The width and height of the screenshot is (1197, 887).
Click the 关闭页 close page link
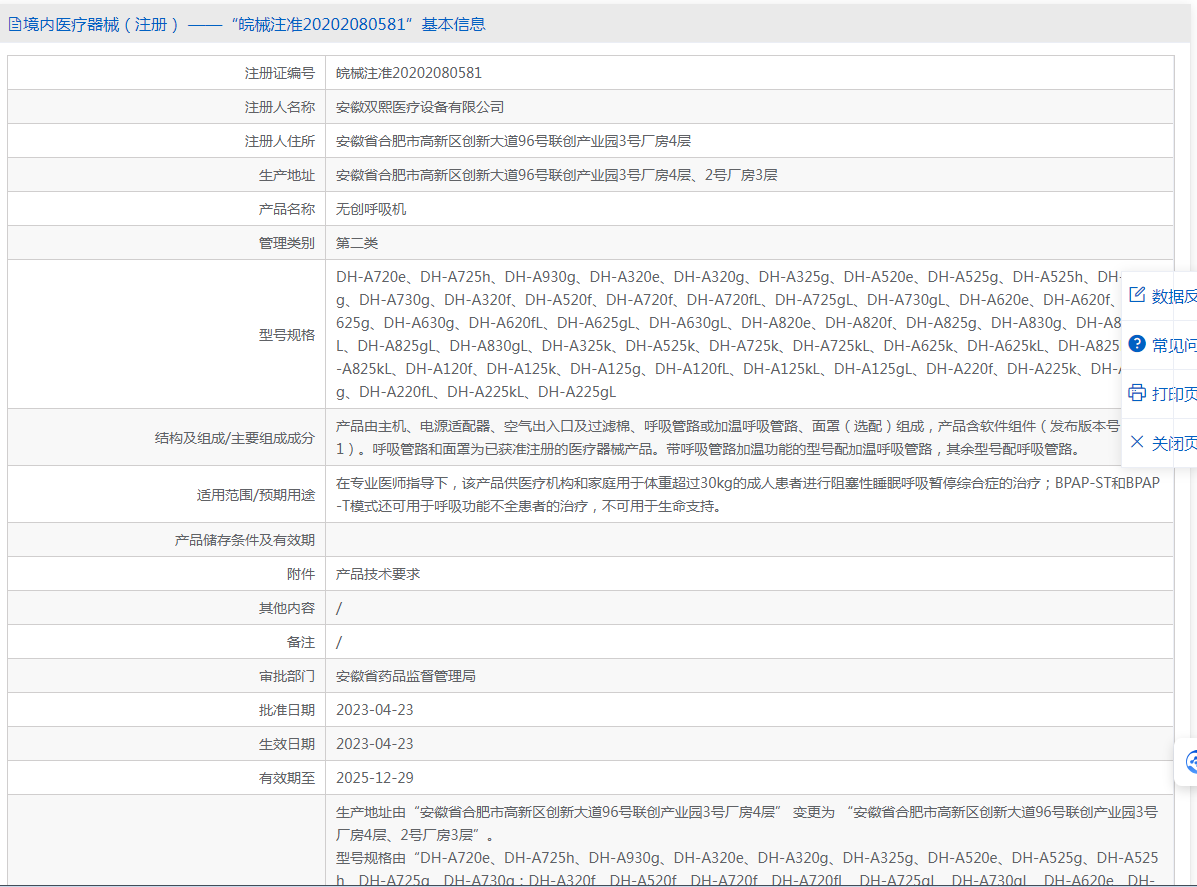(x=1174, y=443)
